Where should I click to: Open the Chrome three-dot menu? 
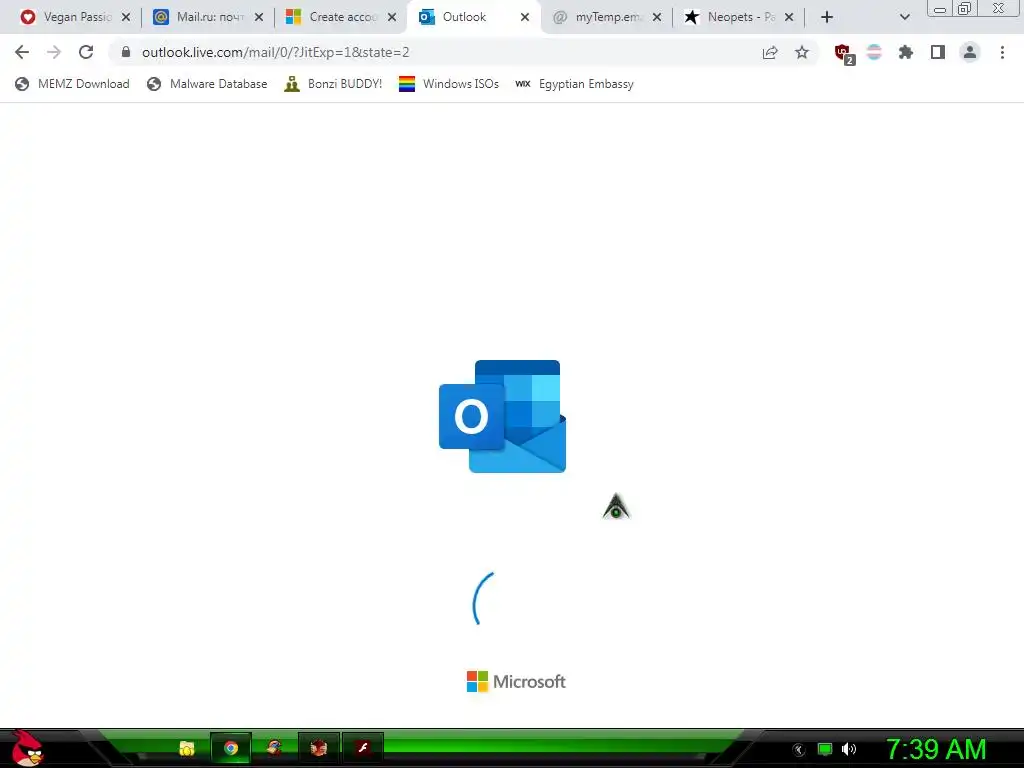tap(1002, 52)
